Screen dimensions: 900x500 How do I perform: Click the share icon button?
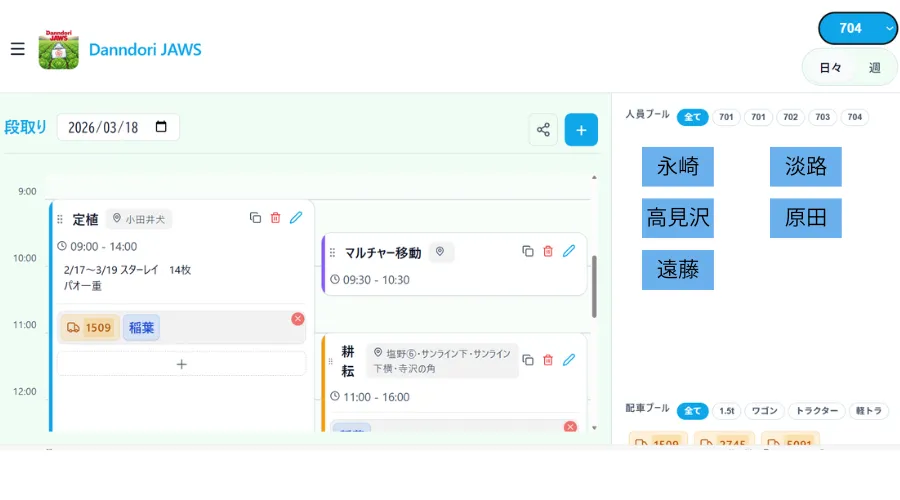[x=543, y=130]
